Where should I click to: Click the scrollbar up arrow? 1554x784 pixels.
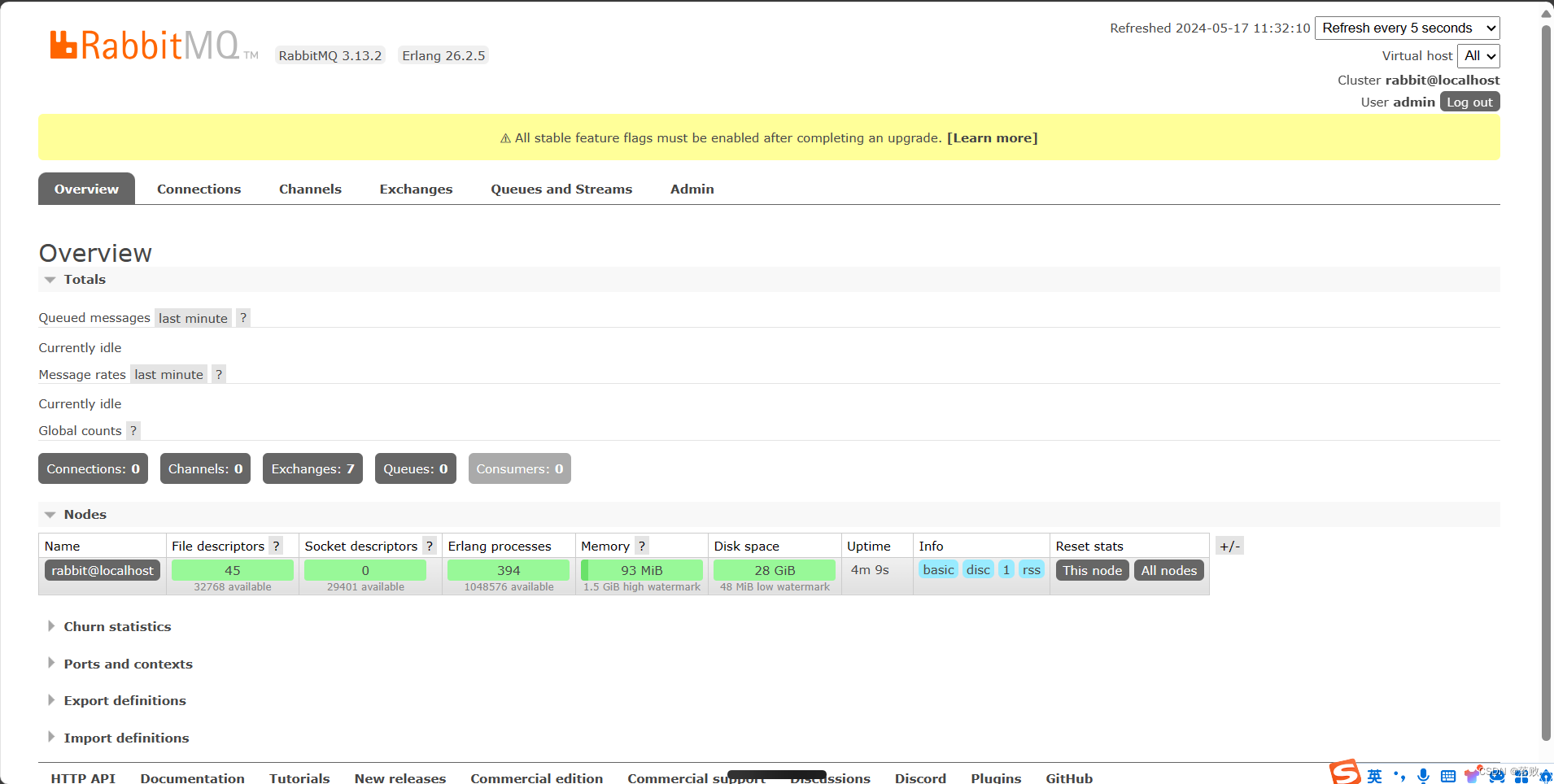[x=1546, y=12]
